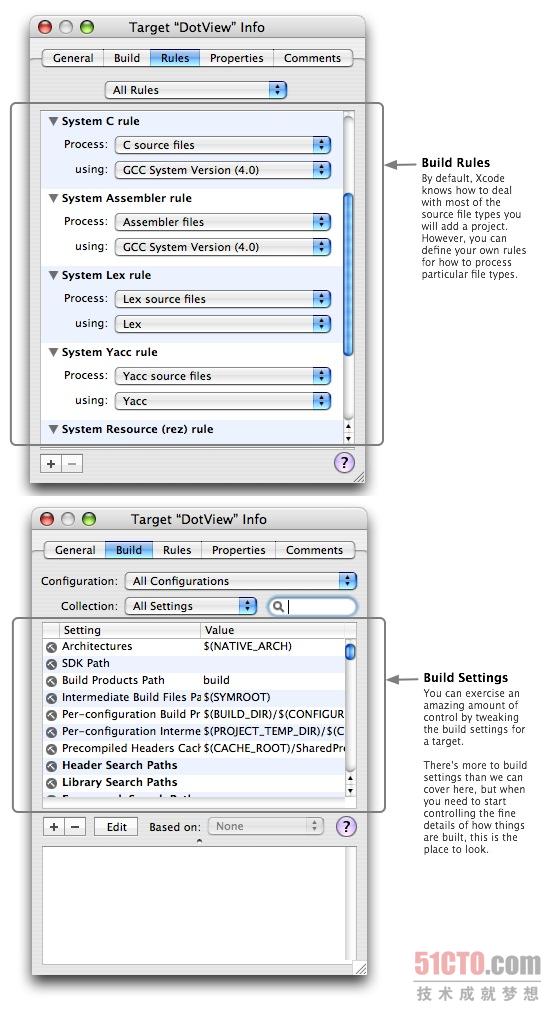Open Properties tab in lower window
The image size is (548, 1010).
pyautogui.click(x=238, y=550)
